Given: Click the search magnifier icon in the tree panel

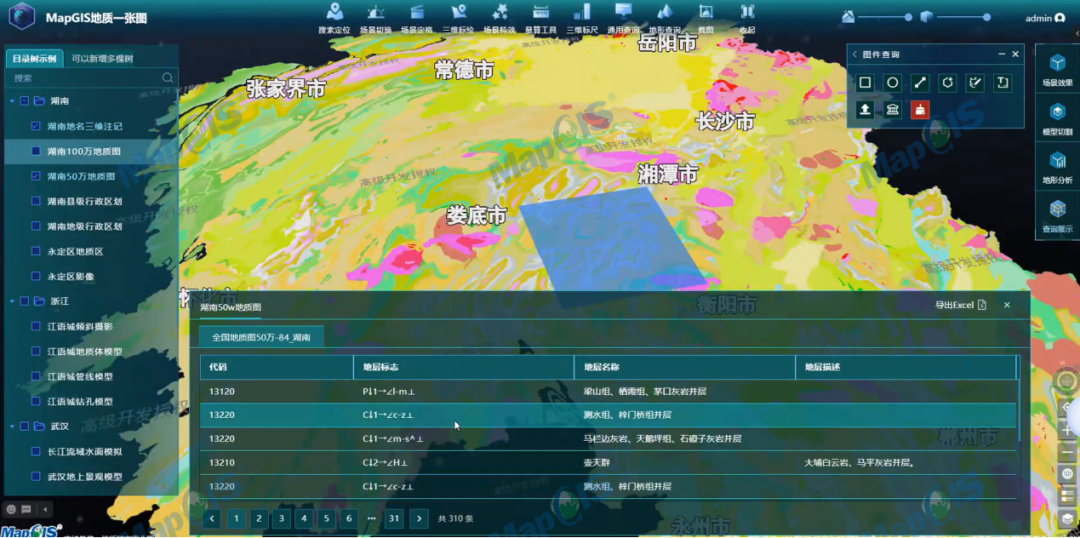Looking at the screenshot, I should (x=167, y=78).
